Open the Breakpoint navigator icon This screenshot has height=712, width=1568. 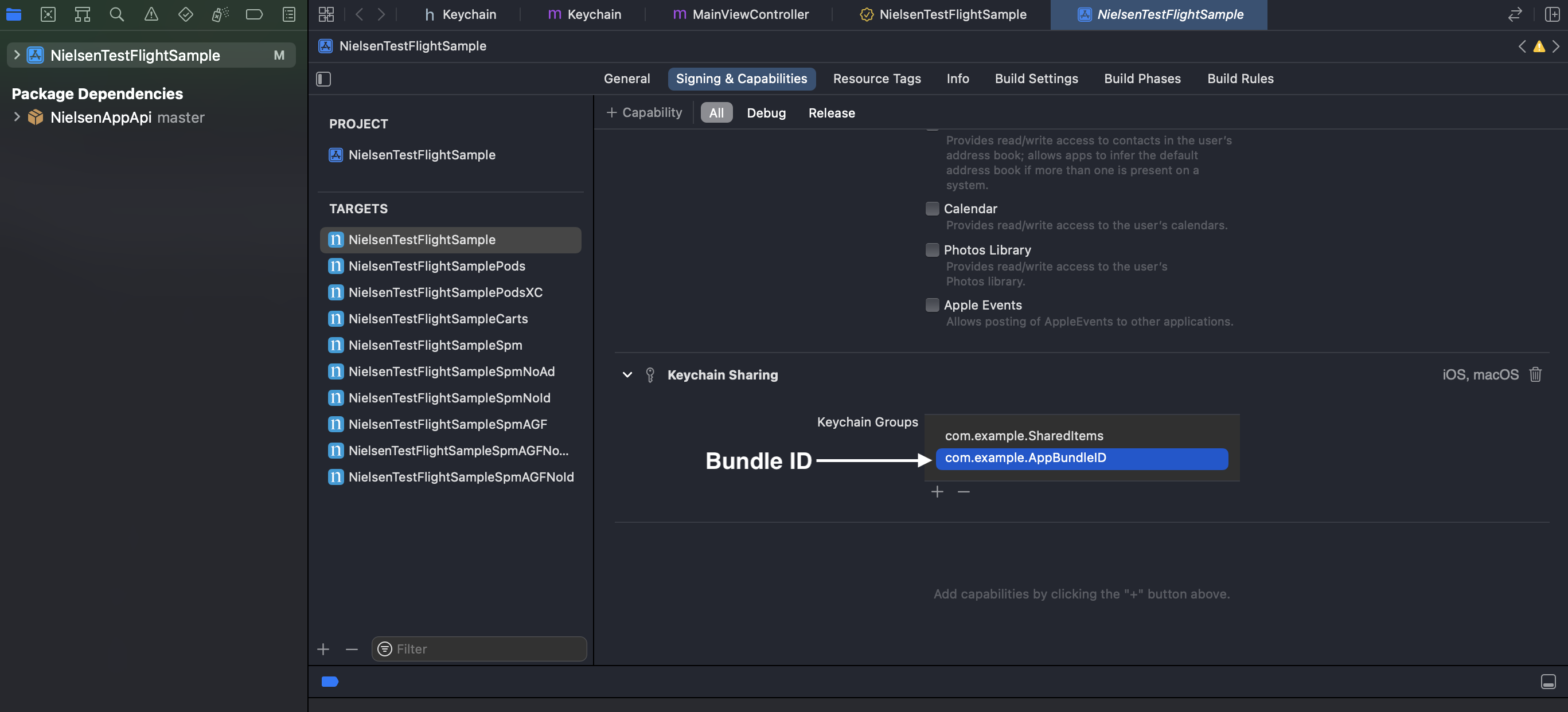tap(254, 14)
